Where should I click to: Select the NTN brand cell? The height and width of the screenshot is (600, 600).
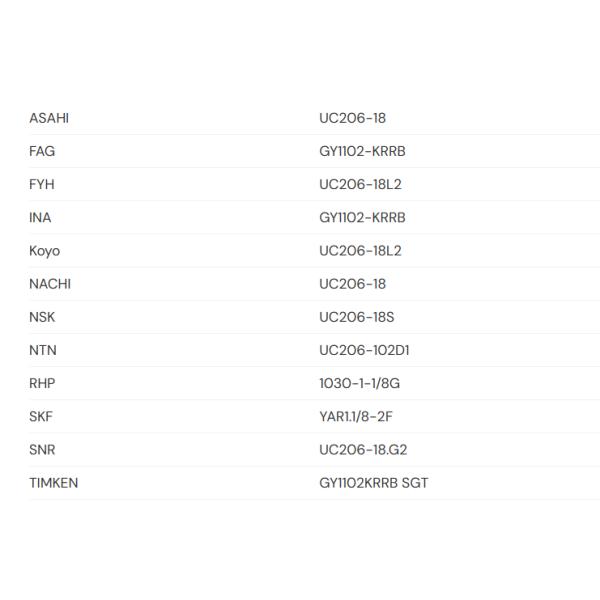point(42,350)
